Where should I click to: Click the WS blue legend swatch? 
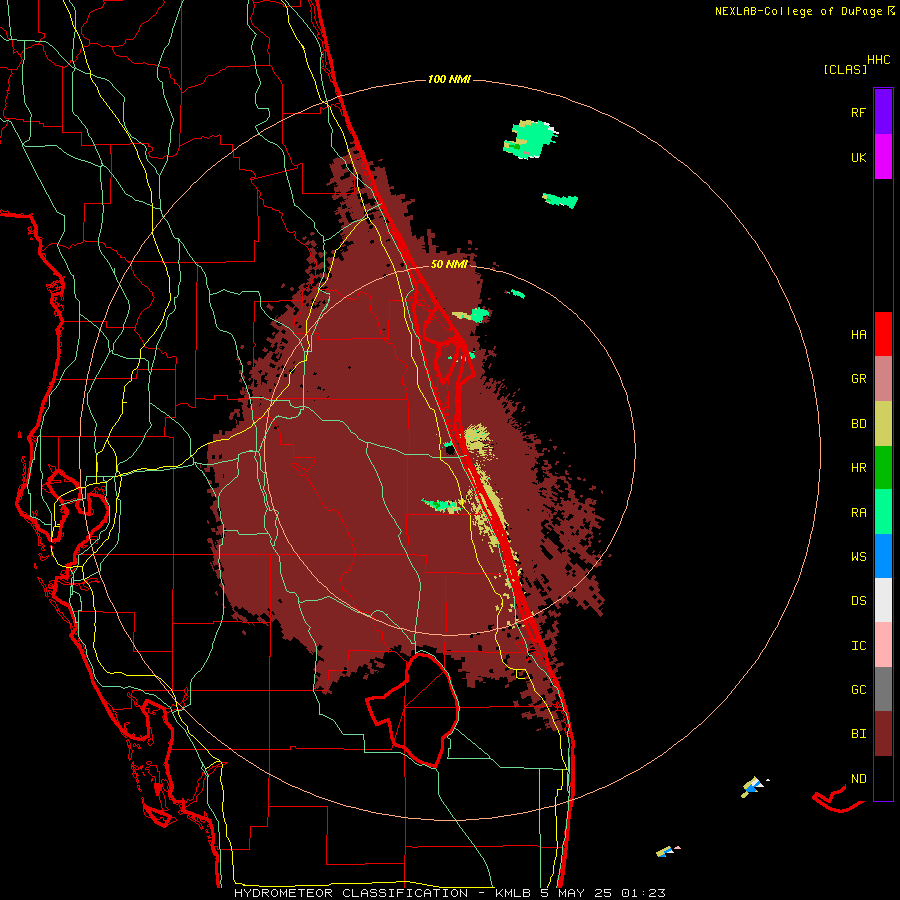(883, 556)
